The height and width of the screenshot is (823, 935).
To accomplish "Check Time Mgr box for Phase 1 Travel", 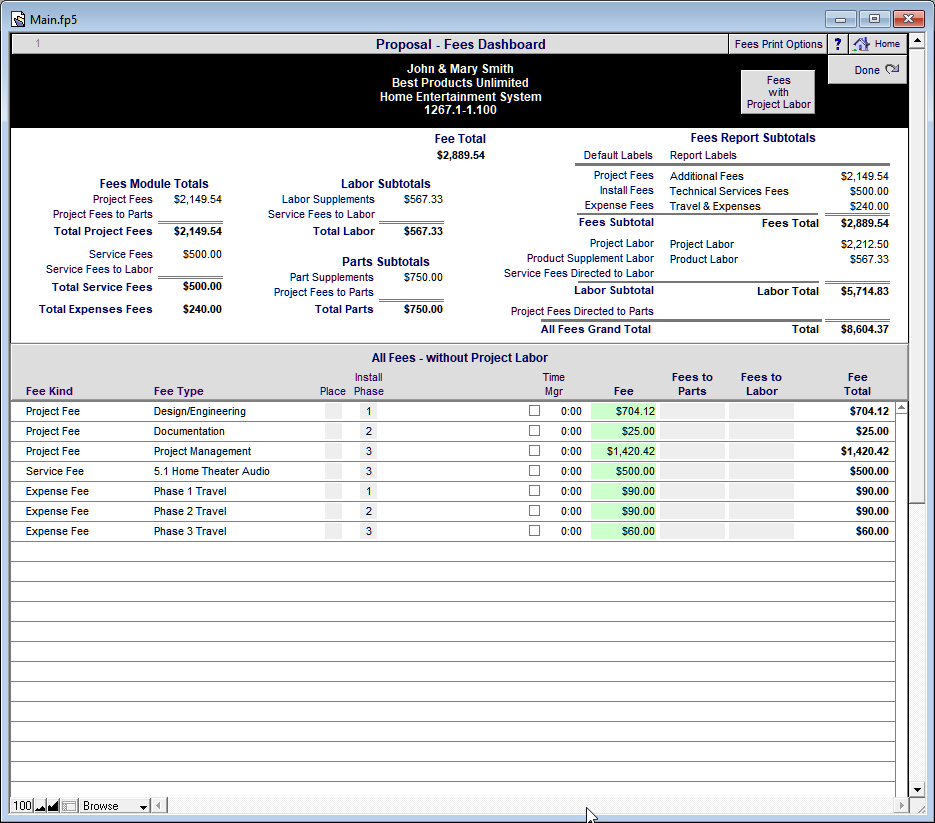I will [x=534, y=491].
